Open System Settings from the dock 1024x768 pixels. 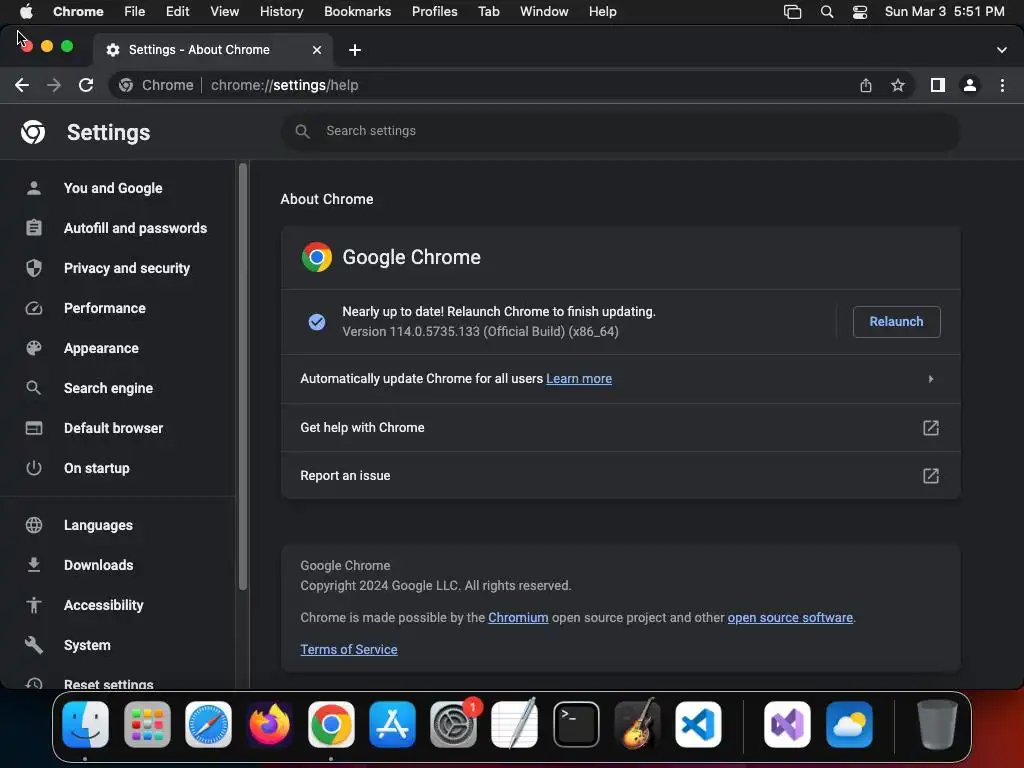coord(453,724)
